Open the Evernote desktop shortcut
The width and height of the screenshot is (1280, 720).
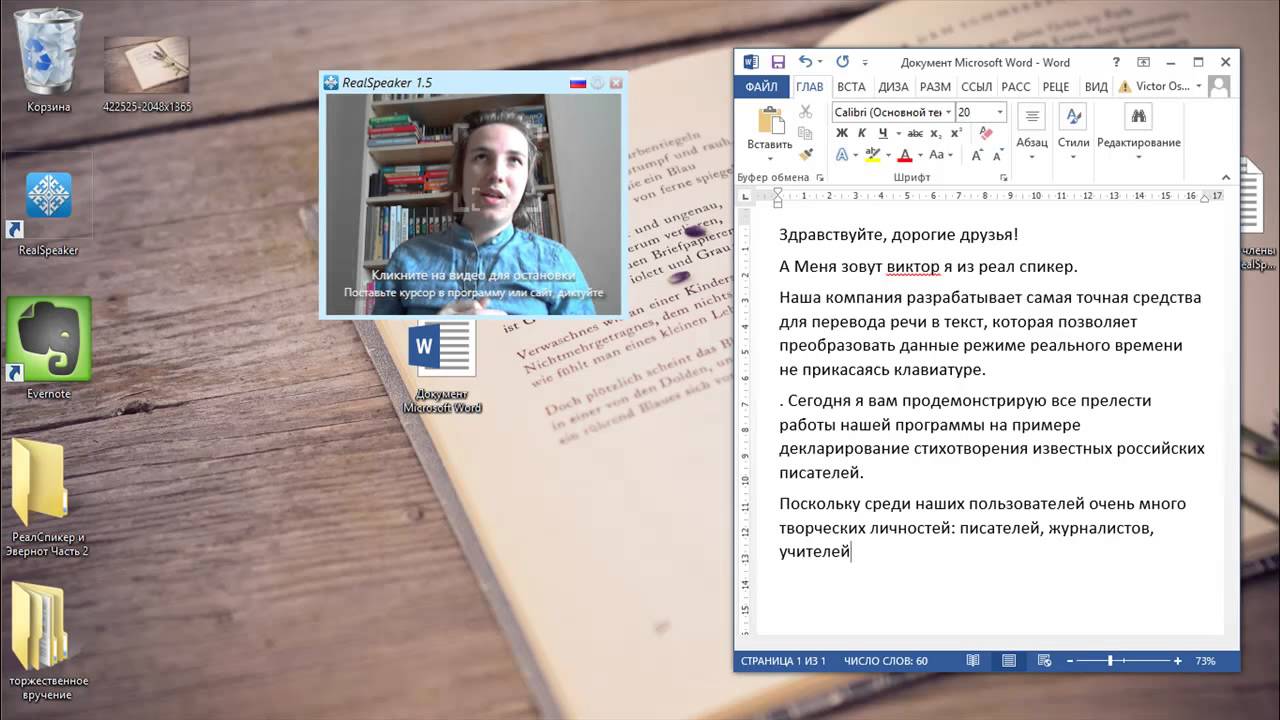[x=49, y=347]
